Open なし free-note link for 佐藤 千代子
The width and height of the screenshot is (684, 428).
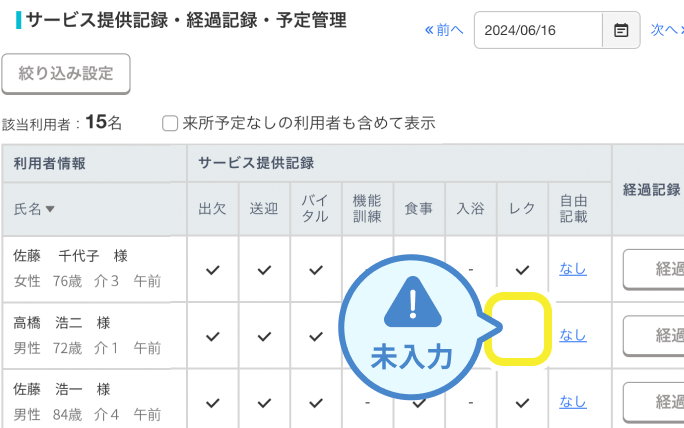pos(573,269)
